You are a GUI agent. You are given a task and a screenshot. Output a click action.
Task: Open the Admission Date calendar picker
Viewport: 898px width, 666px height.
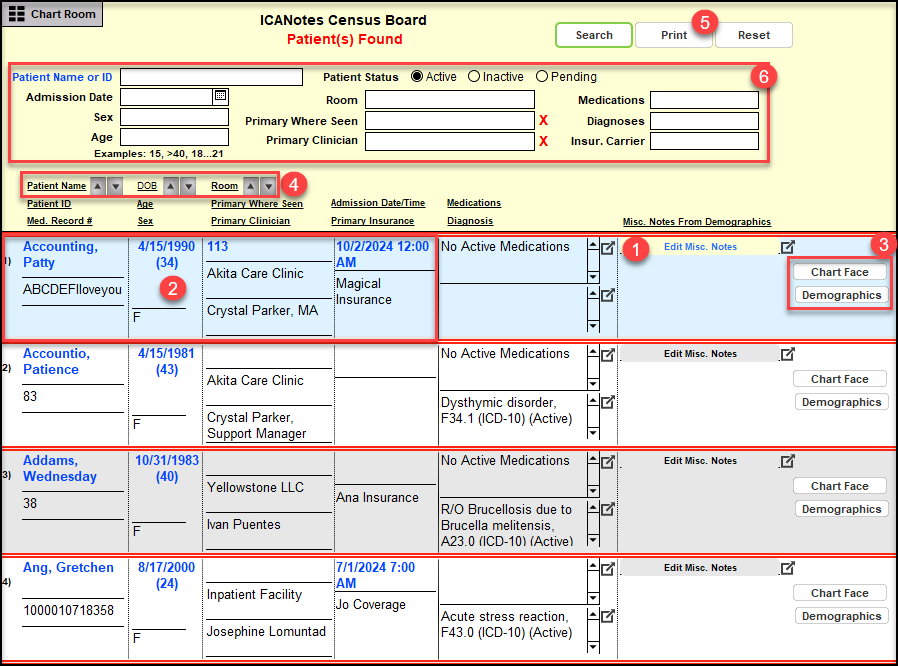point(221,97)
